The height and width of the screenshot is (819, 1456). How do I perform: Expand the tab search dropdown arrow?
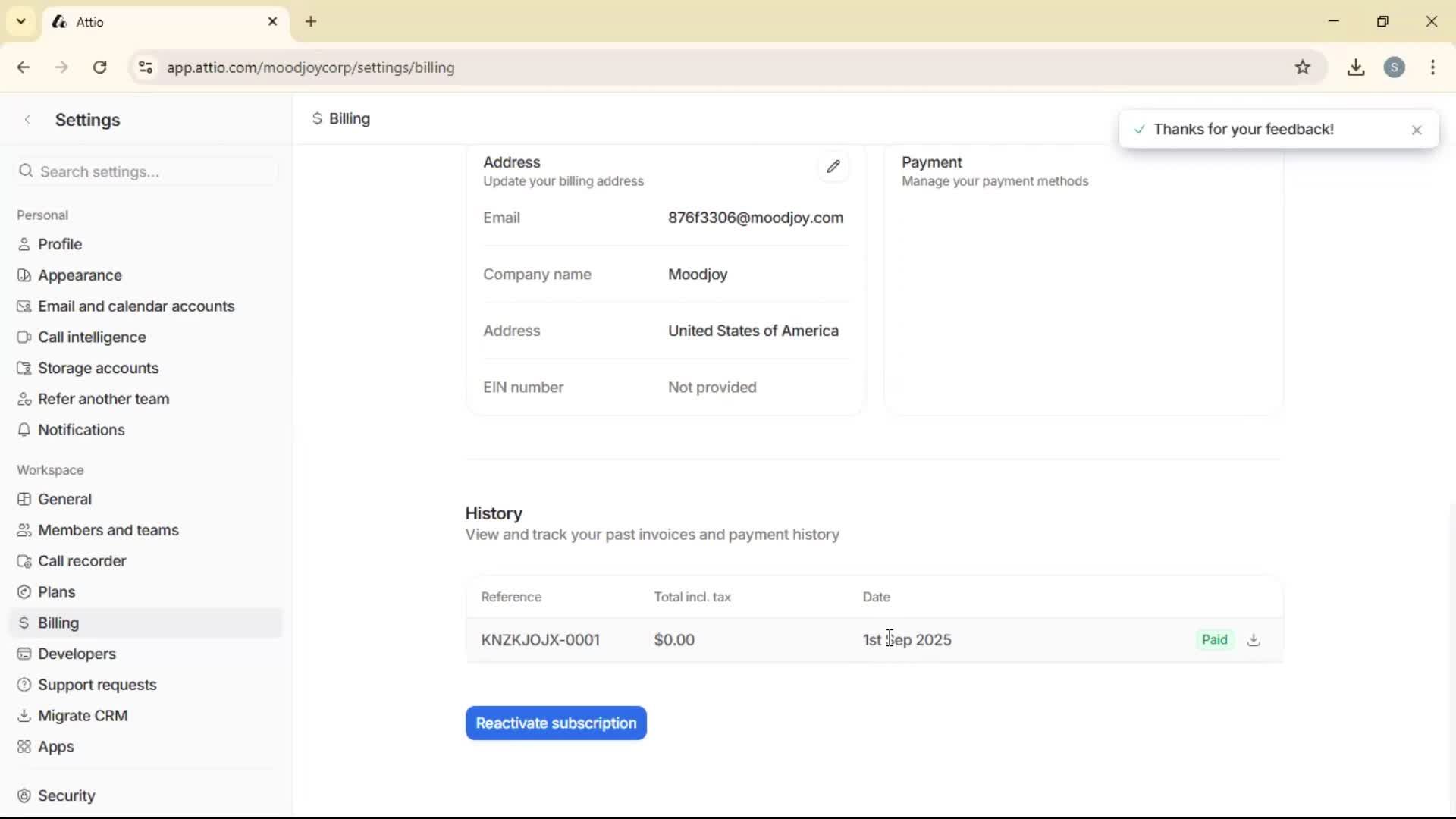21,21
